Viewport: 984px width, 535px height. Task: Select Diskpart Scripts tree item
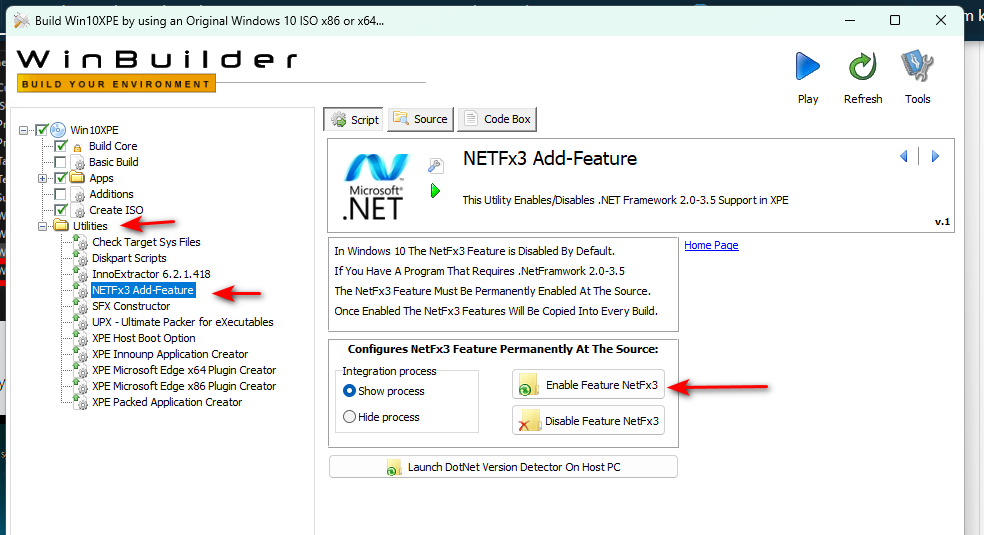coord(129,258)
